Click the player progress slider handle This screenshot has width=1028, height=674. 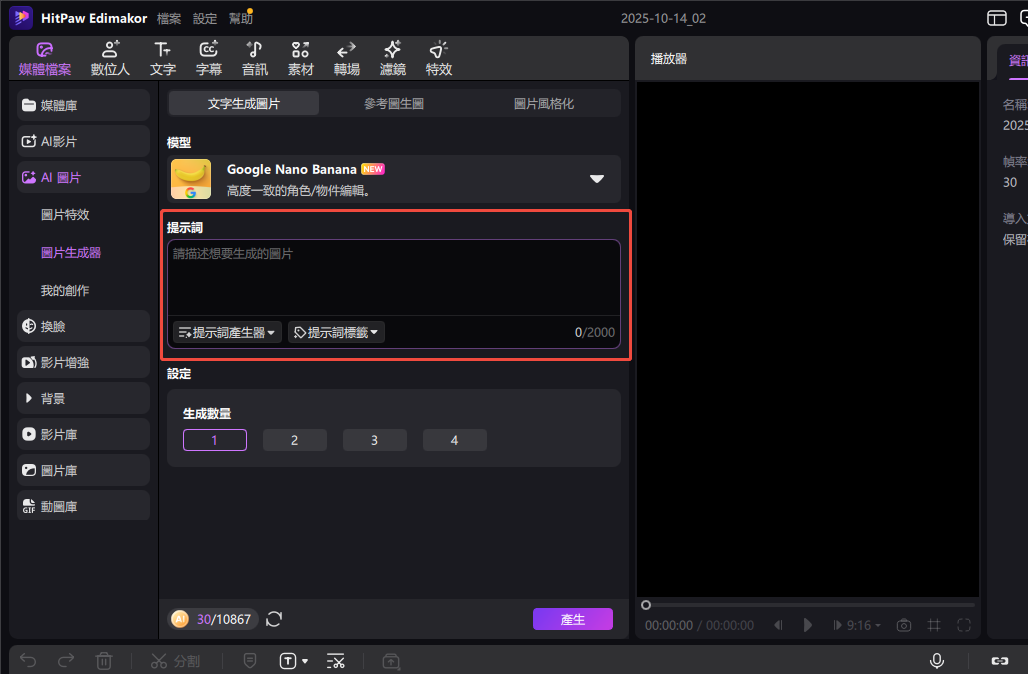[x=646, y=605]
